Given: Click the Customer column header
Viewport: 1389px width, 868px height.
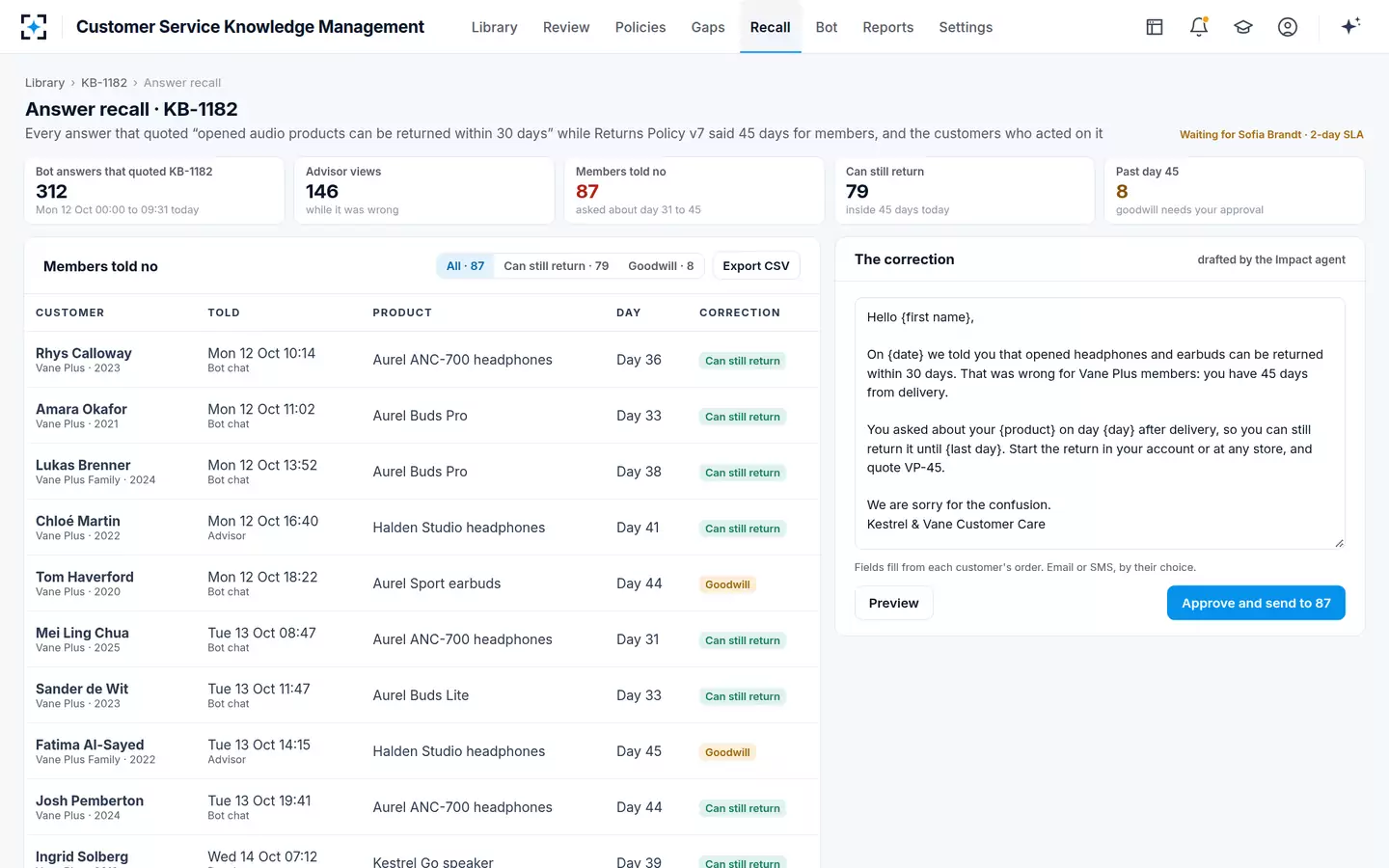Looking at the screenshot, I should tap(70, 312).
